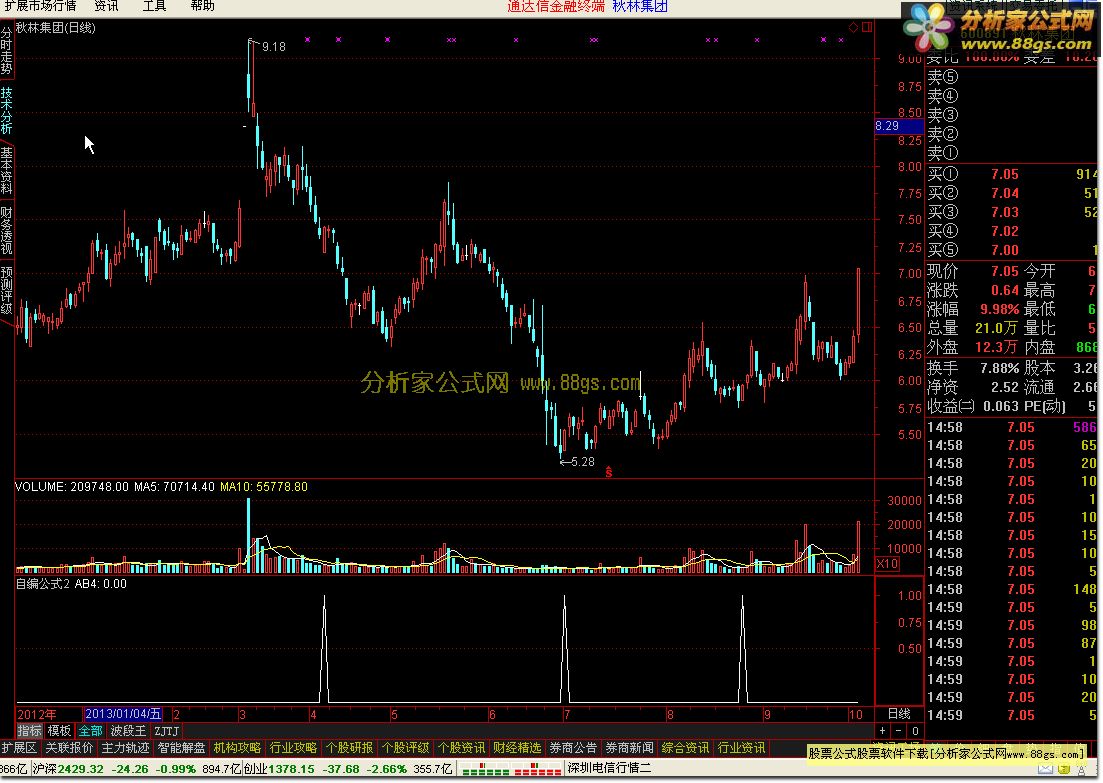Select the 指标 tab
1103x783 pixels.
(x=30, y=731)
